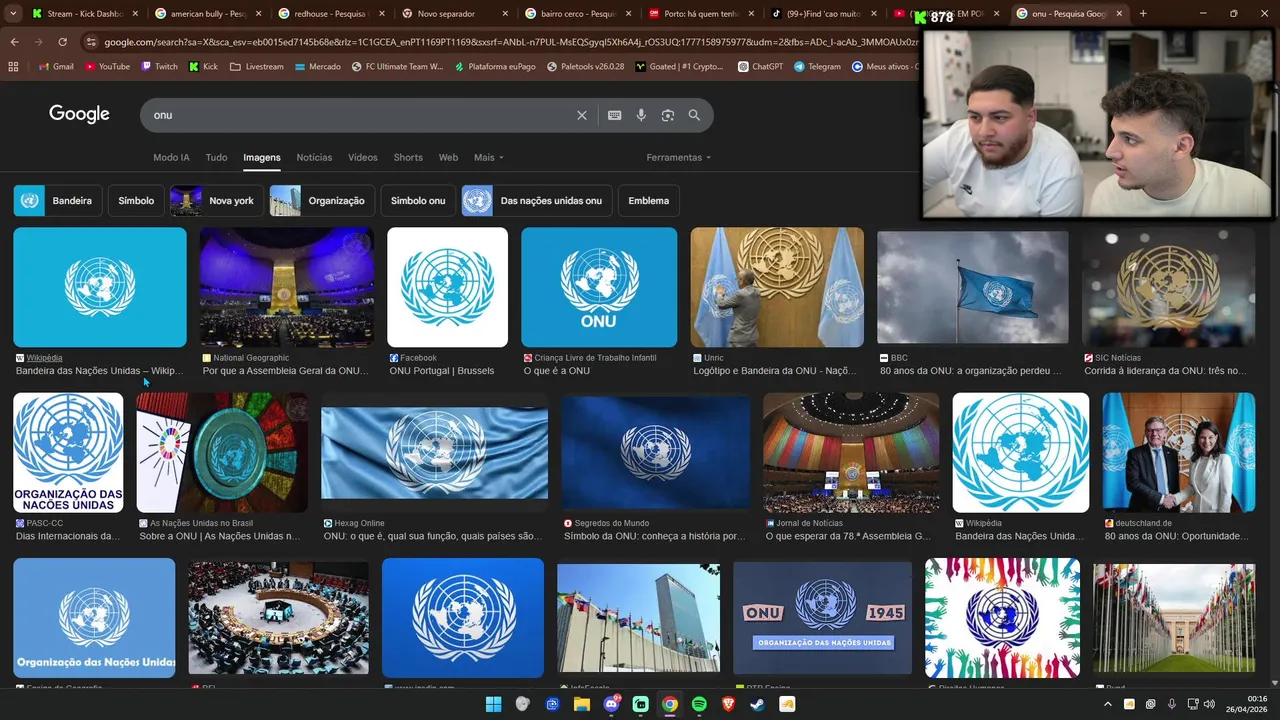The width and height of the screenshot is (1280, 720).
Task: Filter images by Símbolo onu chip
Action: tap(418, 201)
